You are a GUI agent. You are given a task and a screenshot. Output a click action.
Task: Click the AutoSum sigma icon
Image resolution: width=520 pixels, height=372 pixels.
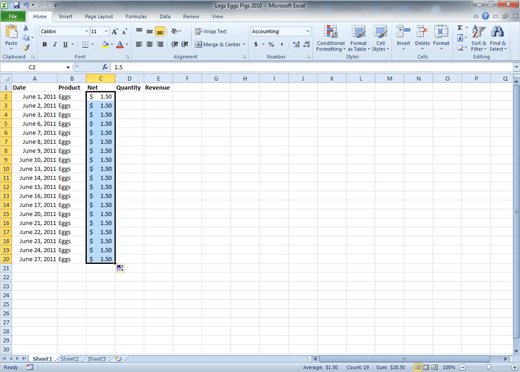pyautogui.click(x=460, y=28)
